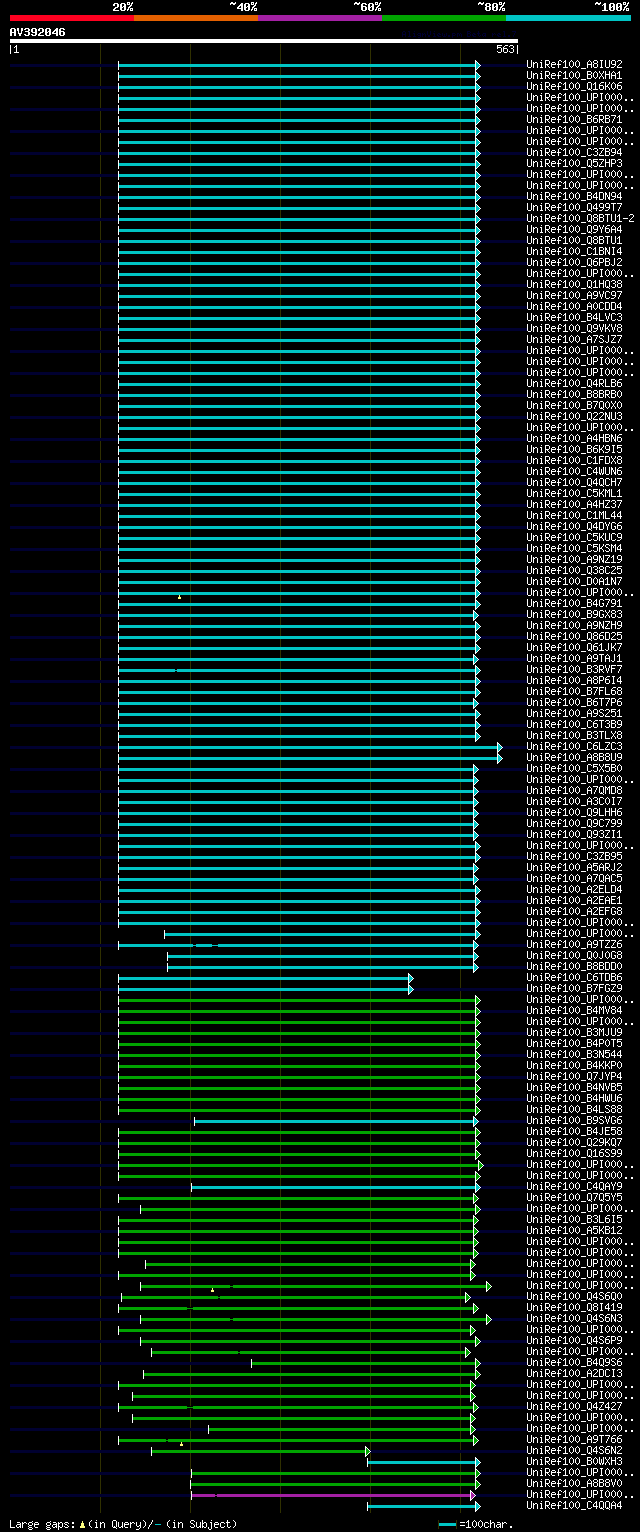Select hit label UniRef100_B4G791

(x=574, y=603)
